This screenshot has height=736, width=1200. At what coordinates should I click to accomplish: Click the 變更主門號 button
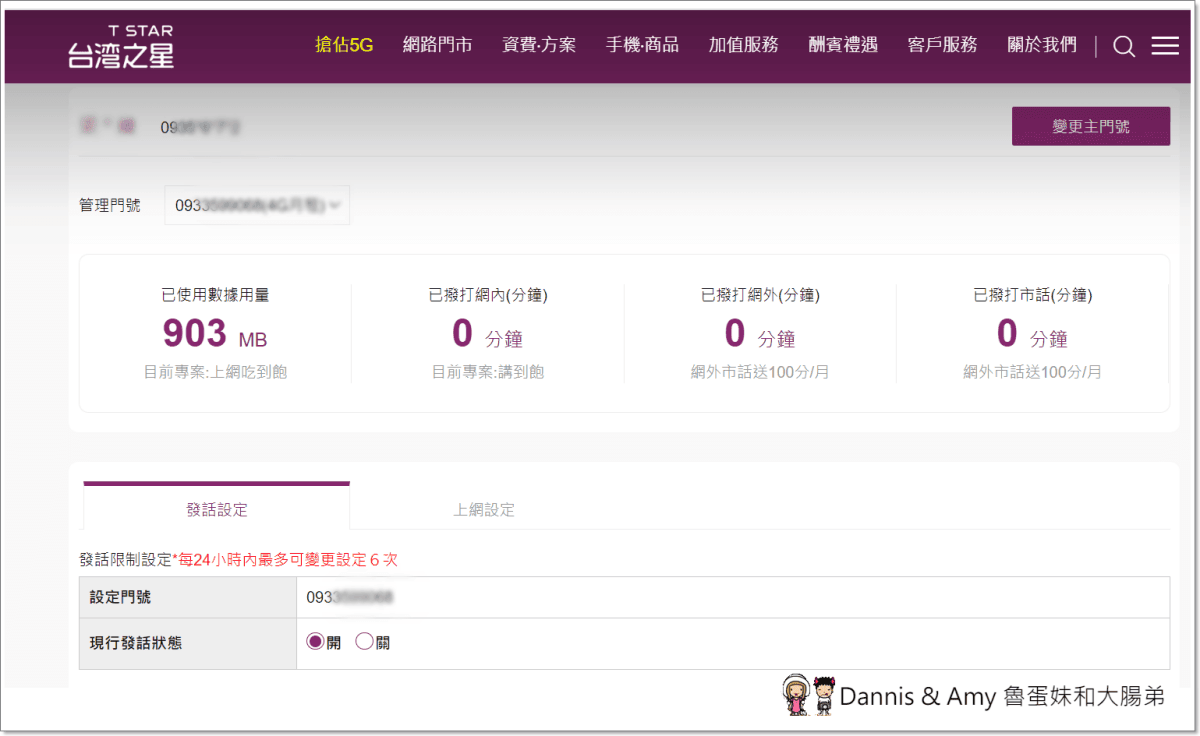1091,126
